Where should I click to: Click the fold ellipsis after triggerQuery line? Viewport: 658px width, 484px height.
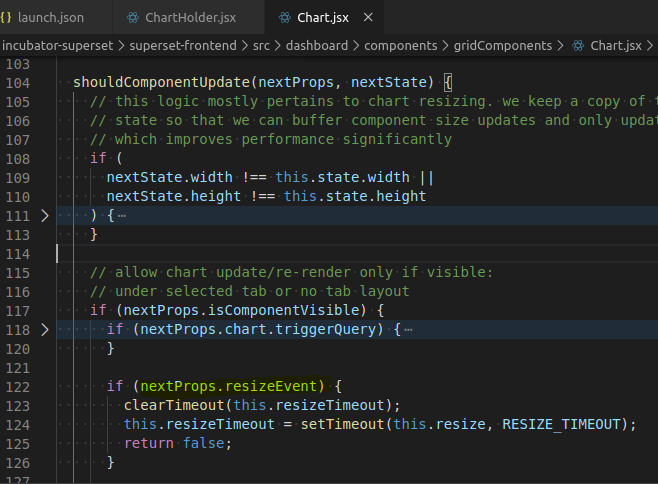click(x=408, y=330)
